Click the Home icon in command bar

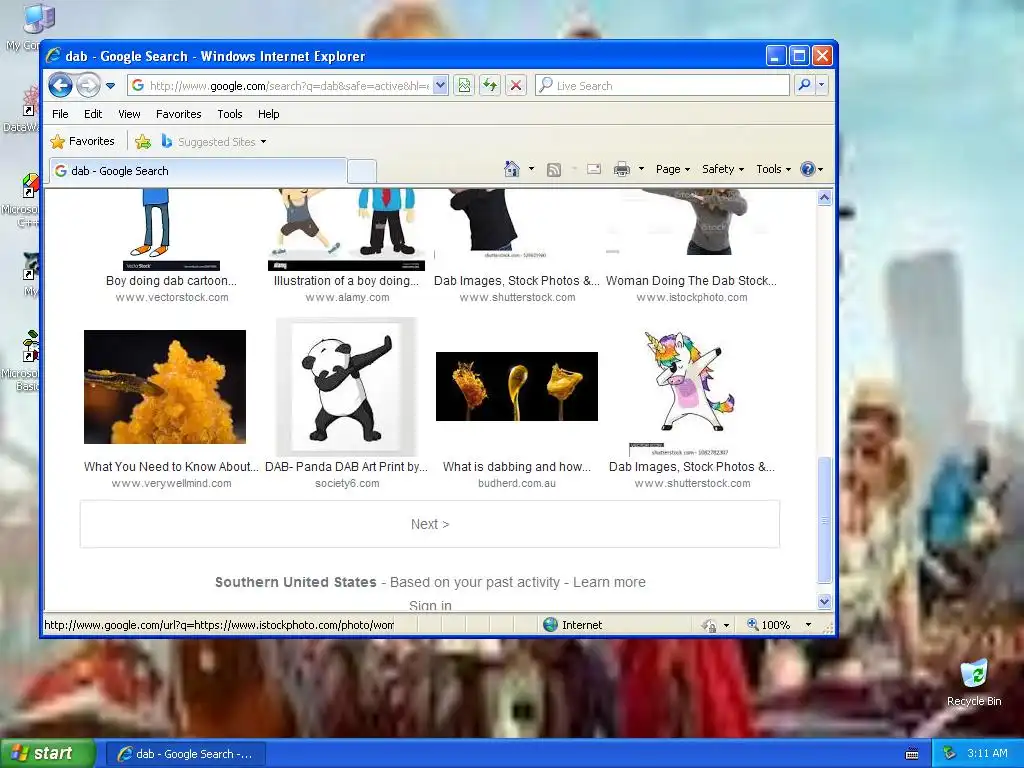pos(512,169)
